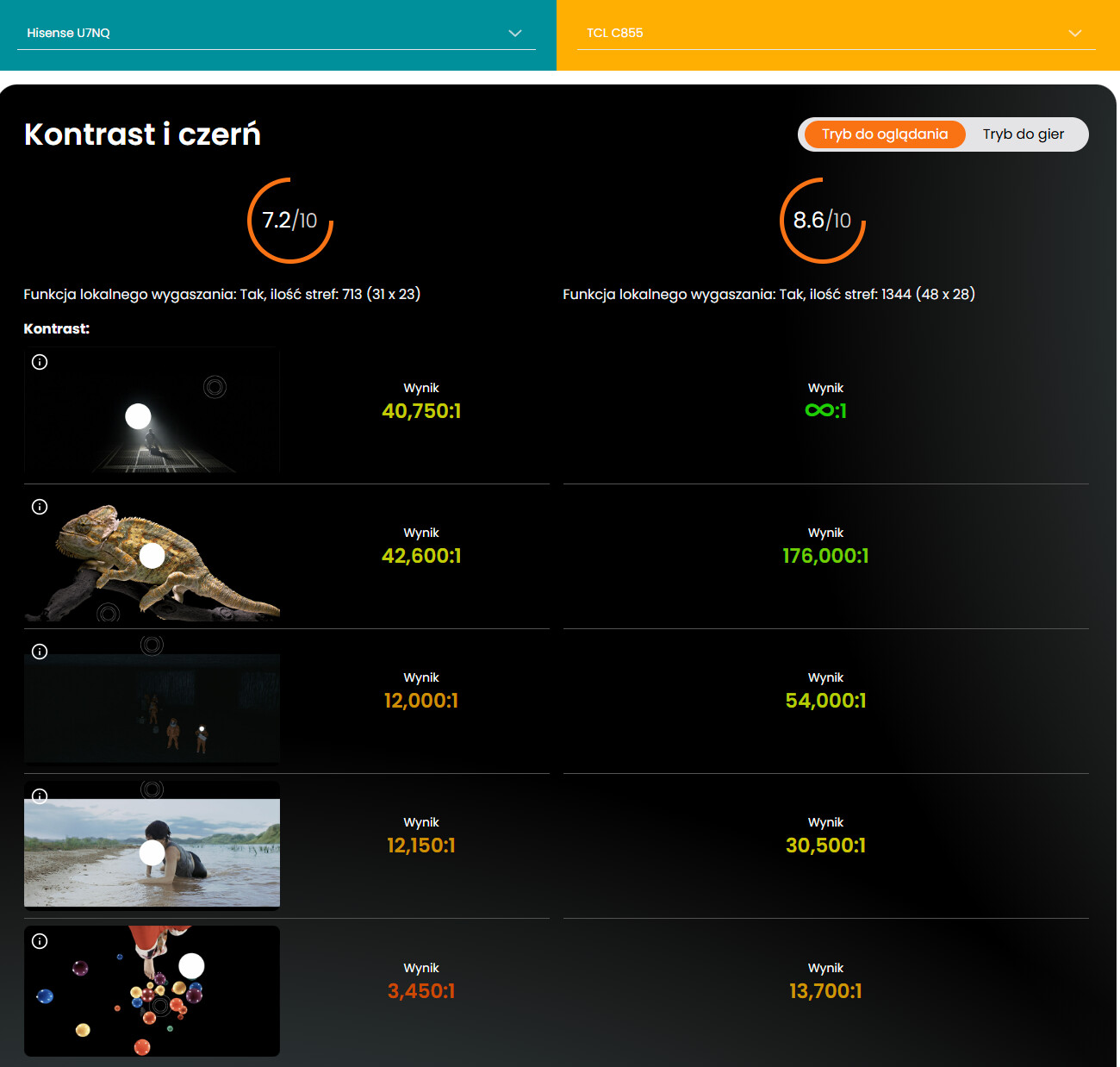Click the 12,150:1 contrast result

(x=421, y=845)
